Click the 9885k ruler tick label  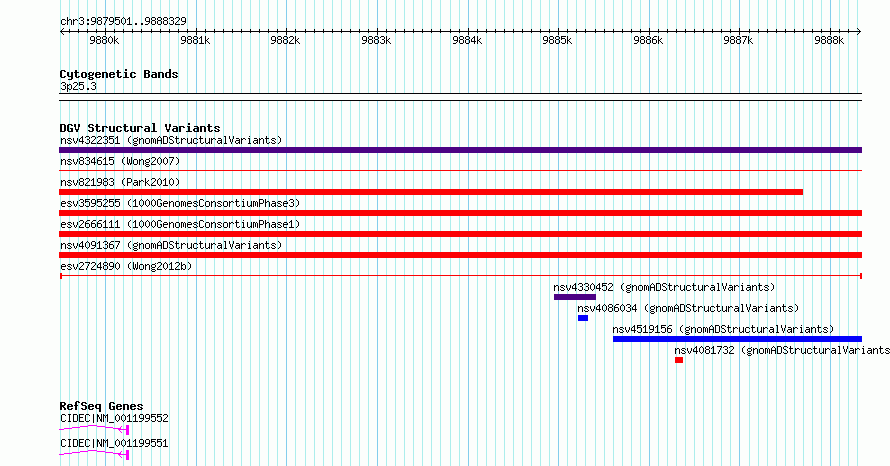(x=557, y=40)
